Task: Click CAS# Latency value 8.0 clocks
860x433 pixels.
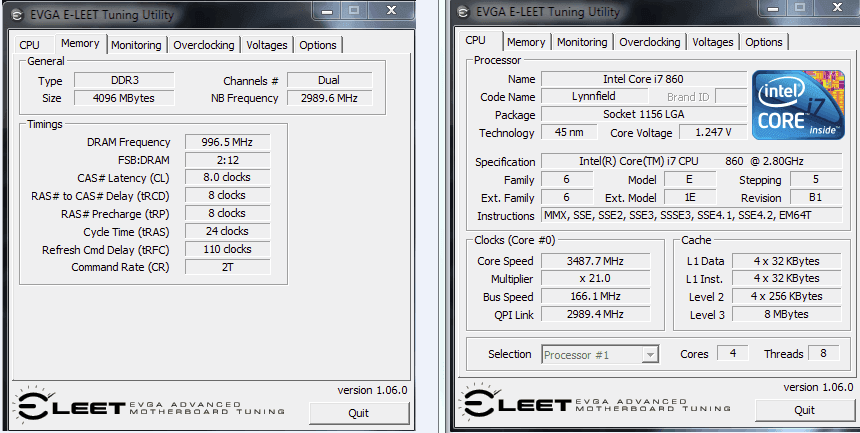Action: (x=227, y=177)
